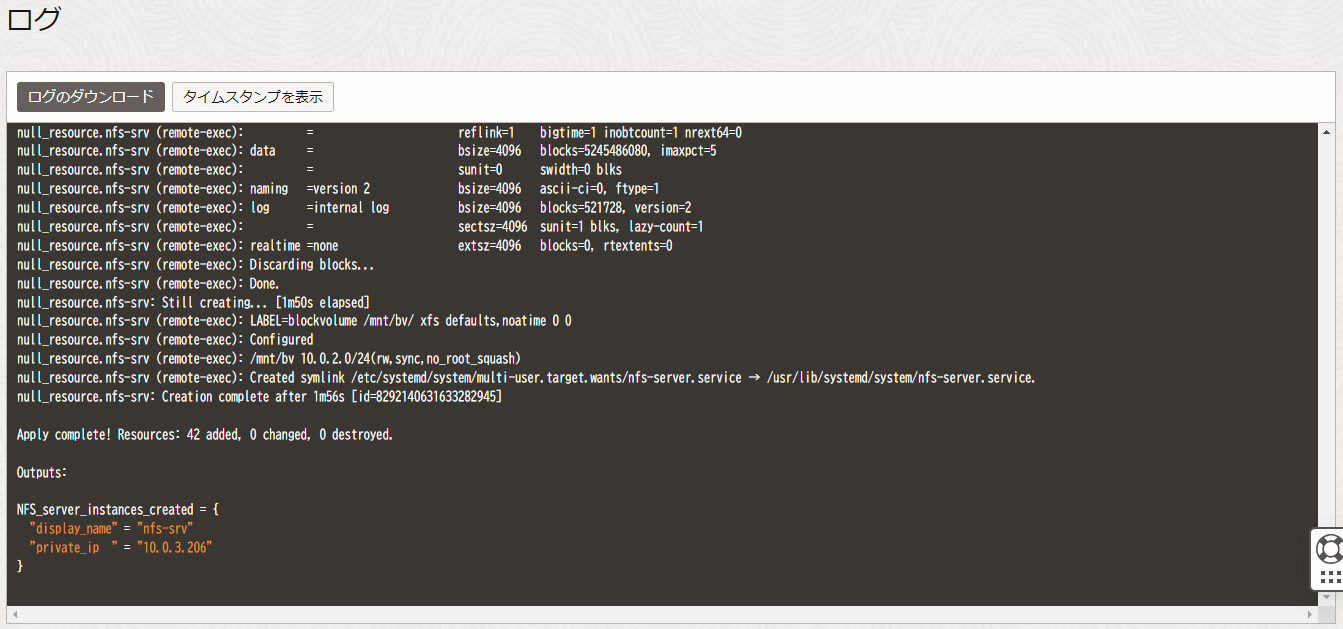Open the lifebuoy help icon
The width and height of the screenshot is (1343, 629).
point(1330,549)
